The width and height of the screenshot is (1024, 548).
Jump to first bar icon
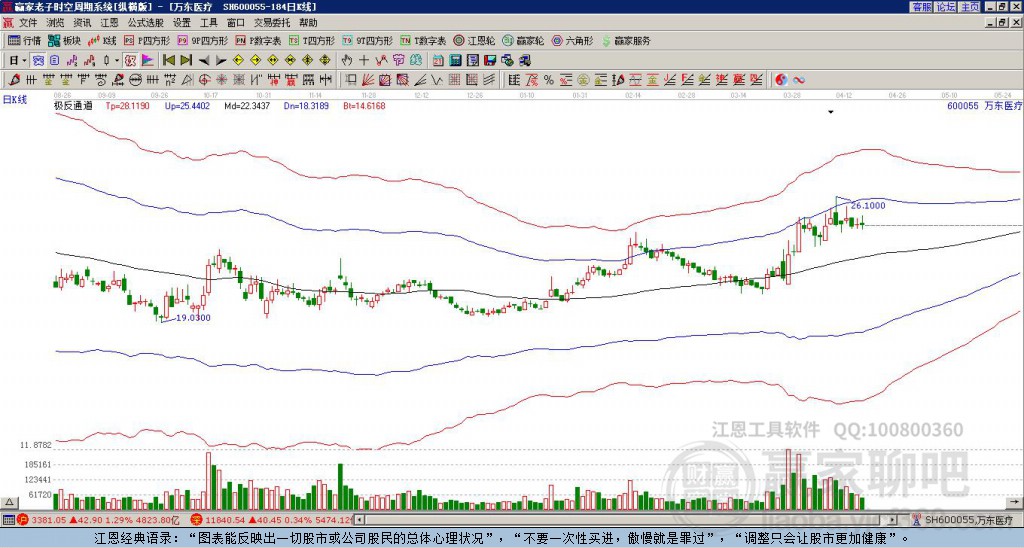(x=168, y=61)
